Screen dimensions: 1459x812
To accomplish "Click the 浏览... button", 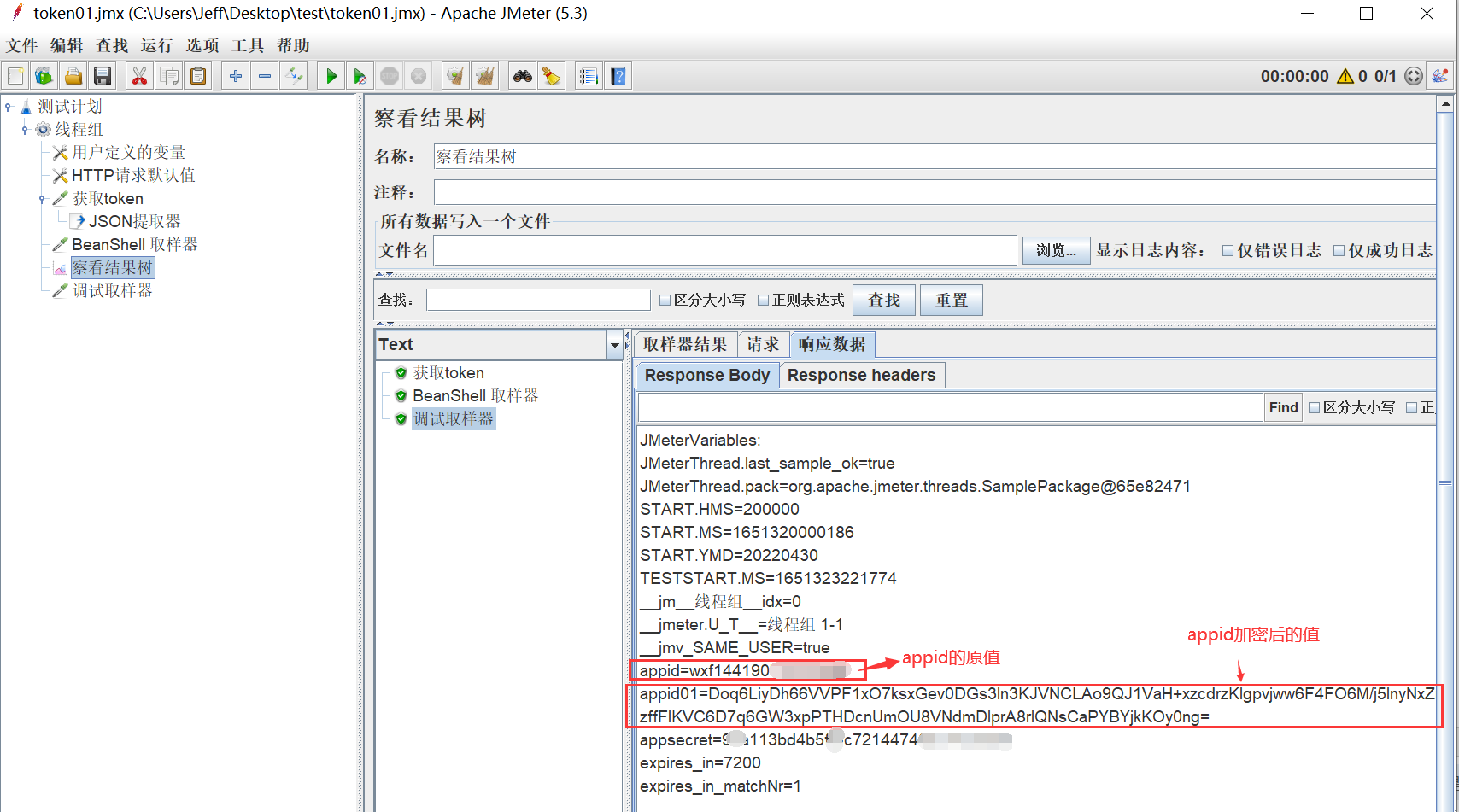I will coord(1056,251).
